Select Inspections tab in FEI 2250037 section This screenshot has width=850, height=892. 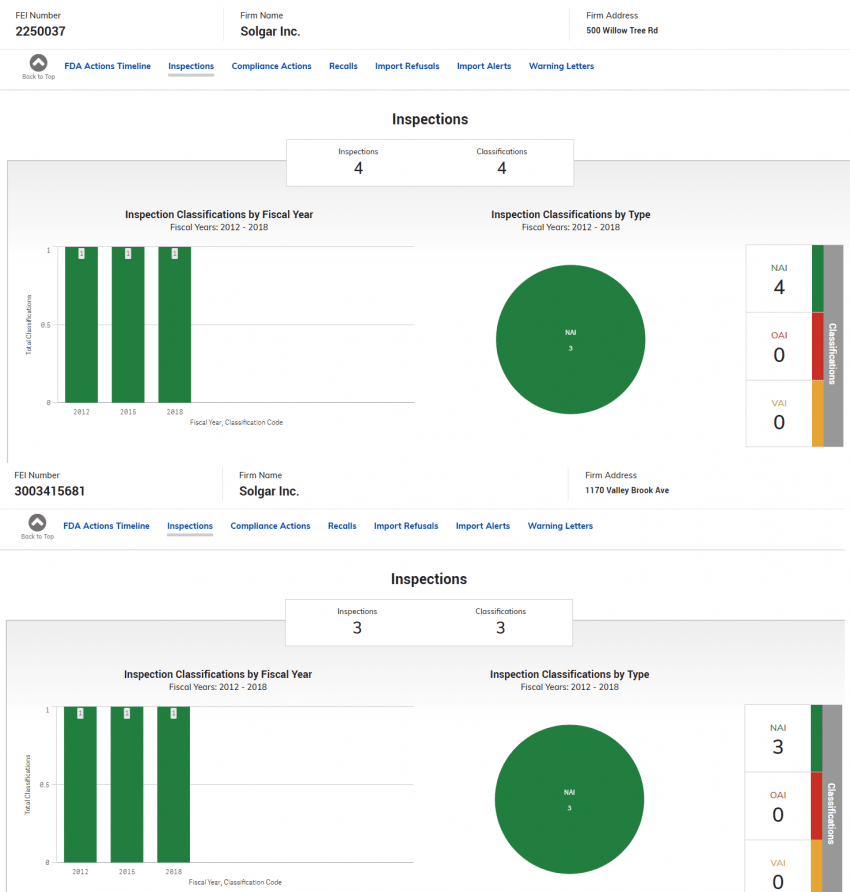click(x=191, y=66)
